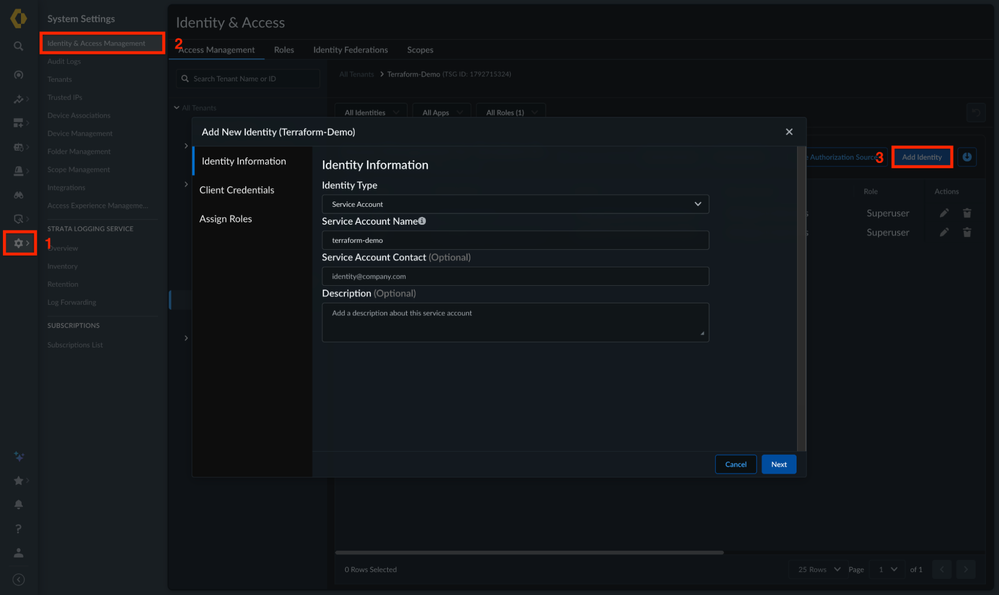
Task: Open the All Identities filter dropdown
Action: [371, 112]
